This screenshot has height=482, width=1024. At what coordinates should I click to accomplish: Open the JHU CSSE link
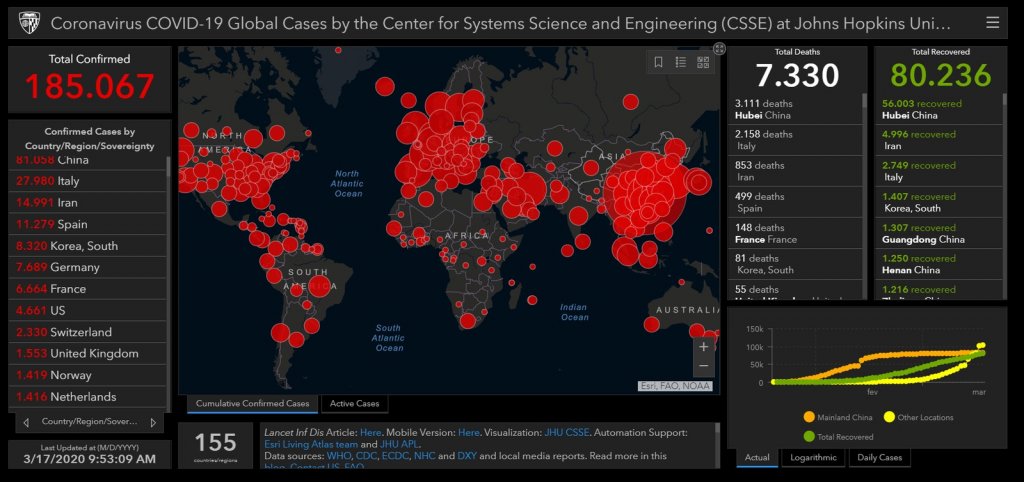567,432
